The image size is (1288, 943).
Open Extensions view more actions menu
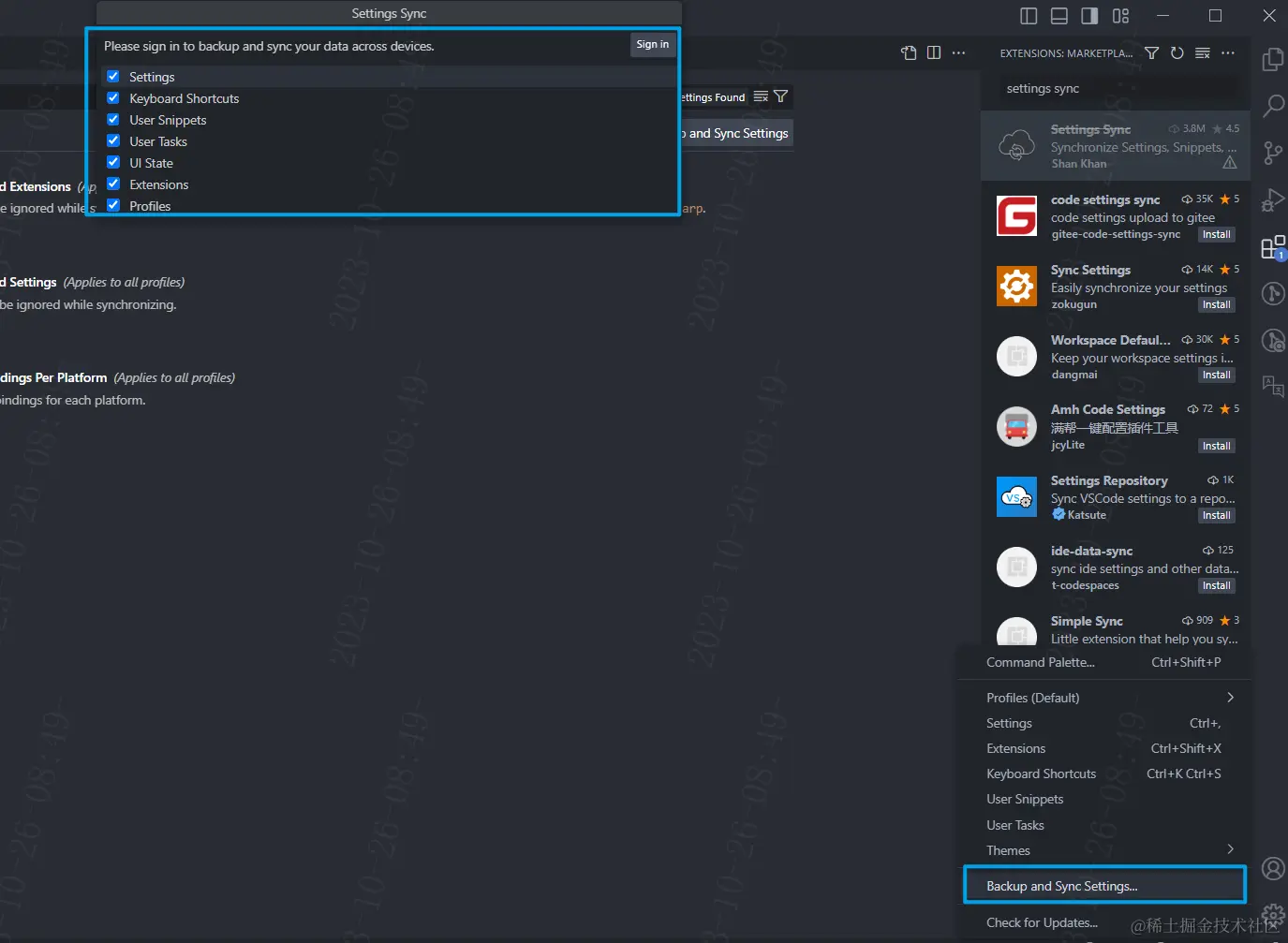tap(1228, 53)
